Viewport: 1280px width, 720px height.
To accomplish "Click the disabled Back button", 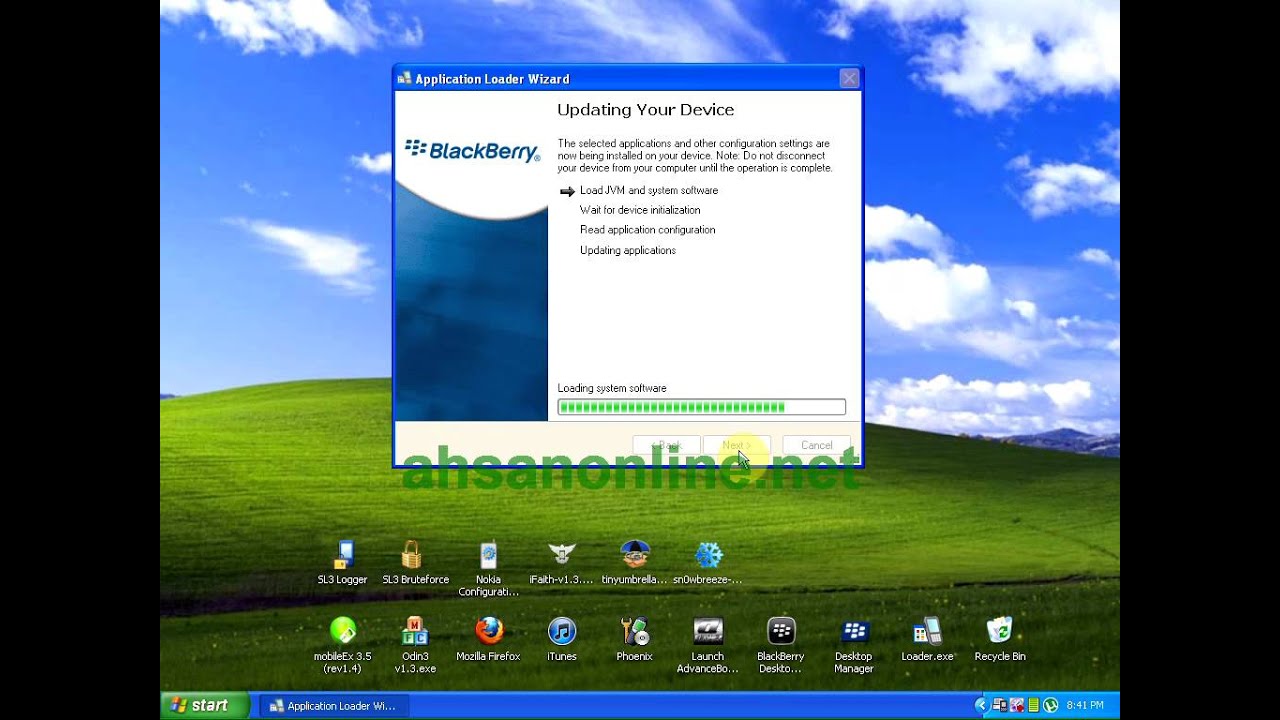I will pos(666,445).
